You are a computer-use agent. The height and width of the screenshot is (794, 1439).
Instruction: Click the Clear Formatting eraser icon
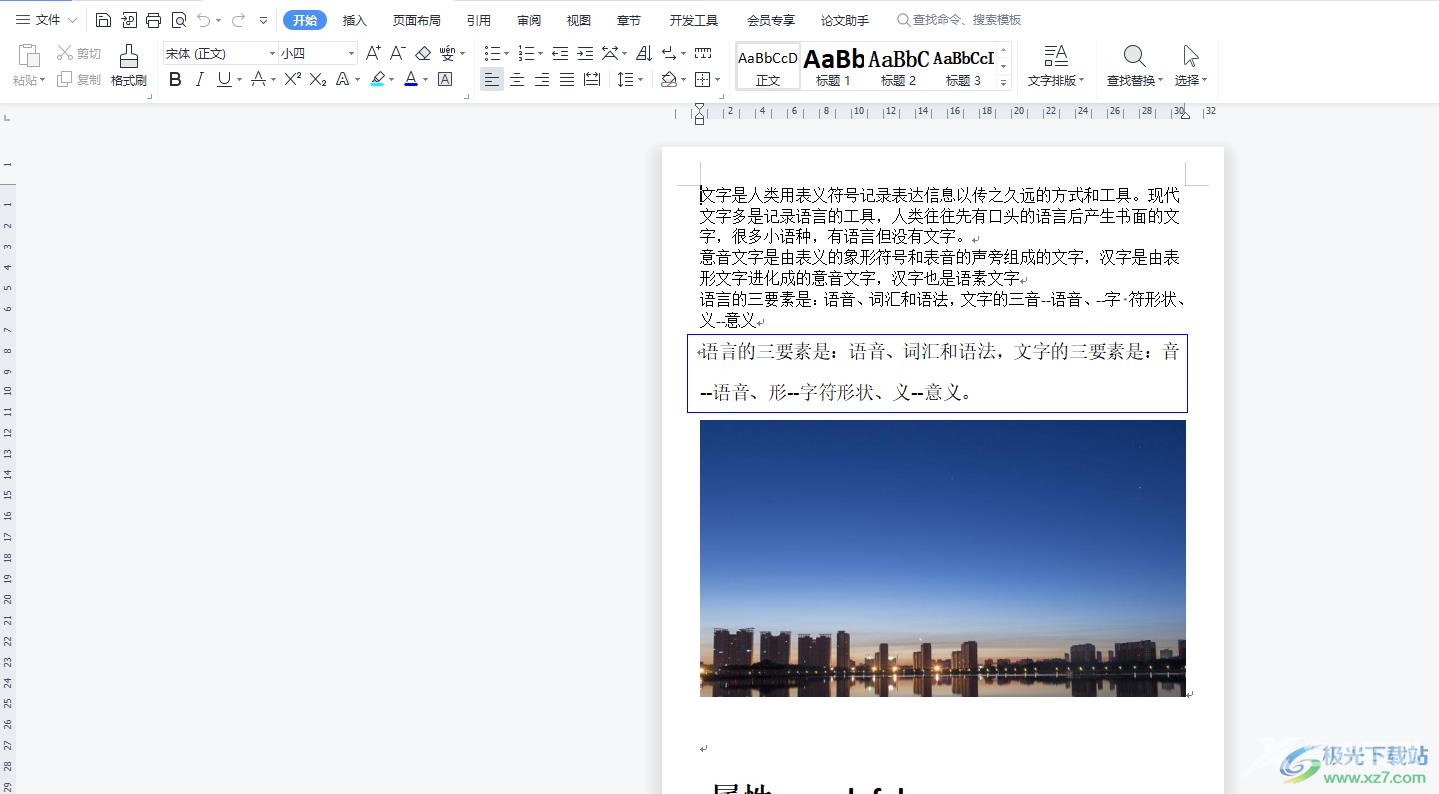pos(423,53)
